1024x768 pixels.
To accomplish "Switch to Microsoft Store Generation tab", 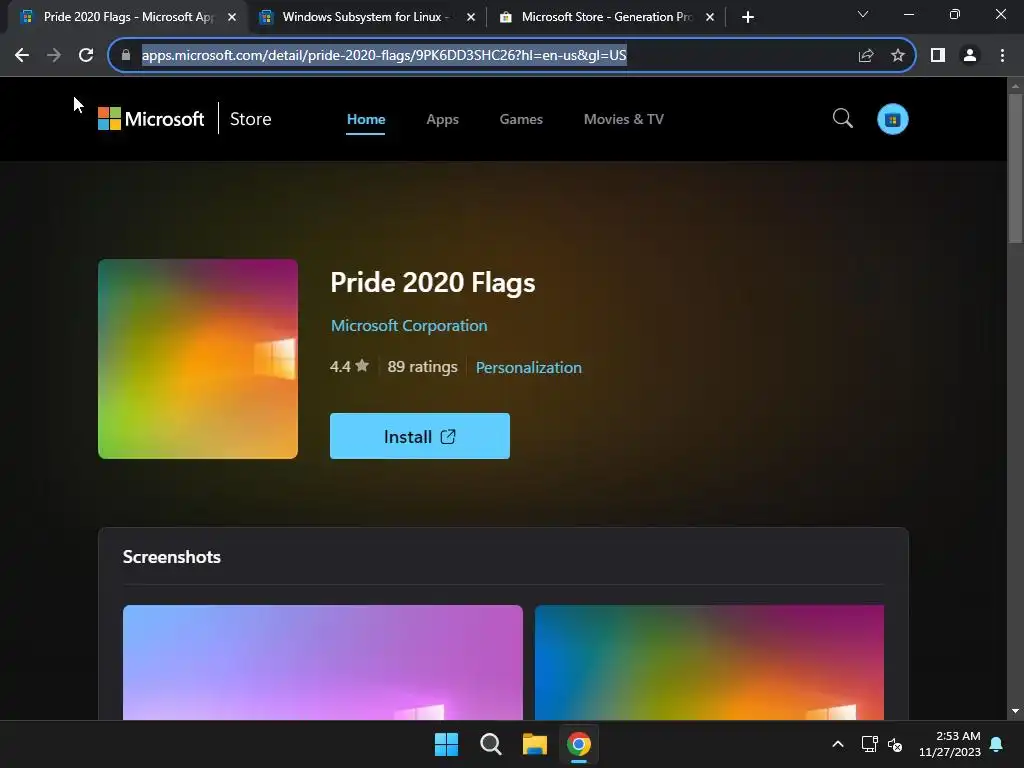I will 607,17.
